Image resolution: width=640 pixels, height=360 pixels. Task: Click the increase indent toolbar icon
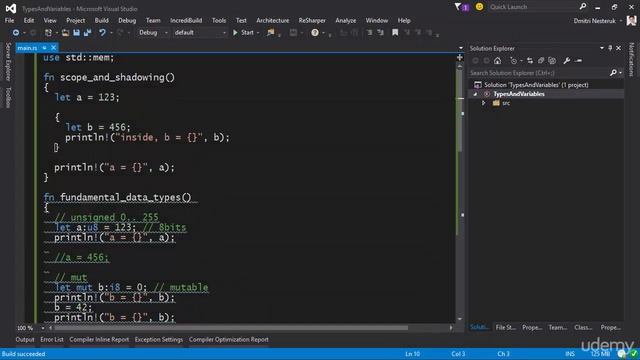(x=380, y=33)
